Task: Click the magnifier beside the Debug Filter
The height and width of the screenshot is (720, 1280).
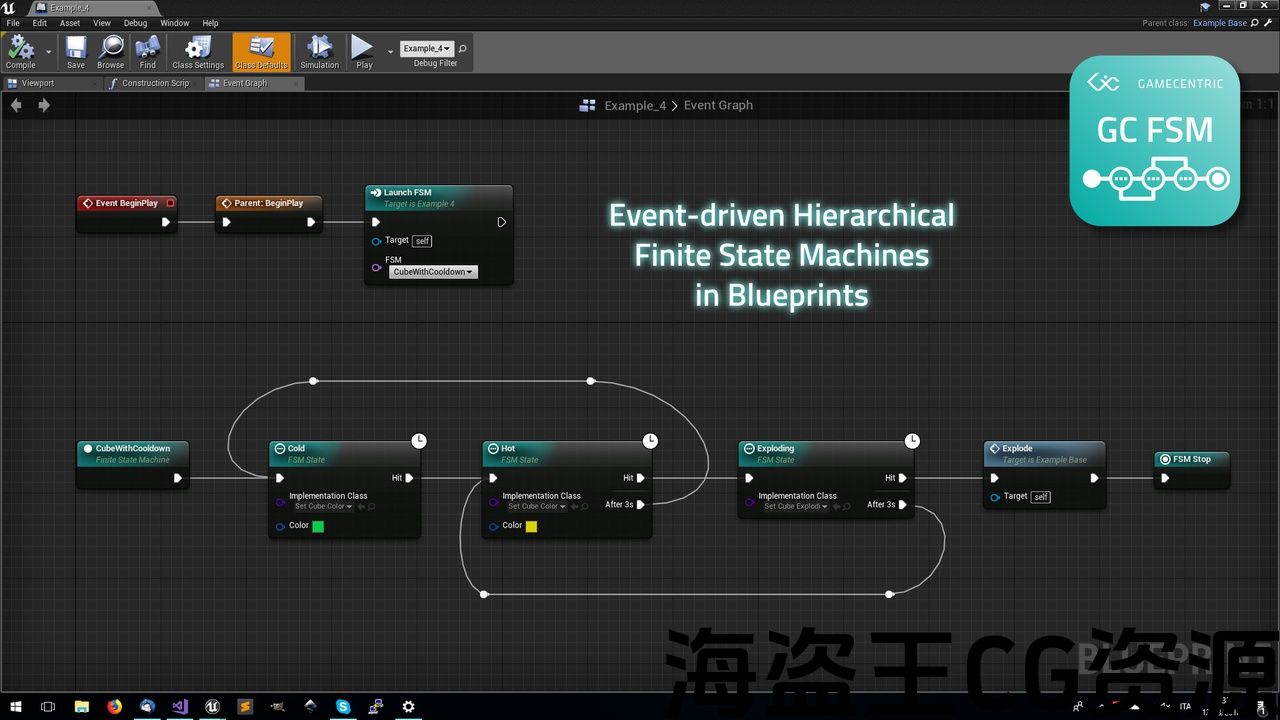Action: (463, 48)
